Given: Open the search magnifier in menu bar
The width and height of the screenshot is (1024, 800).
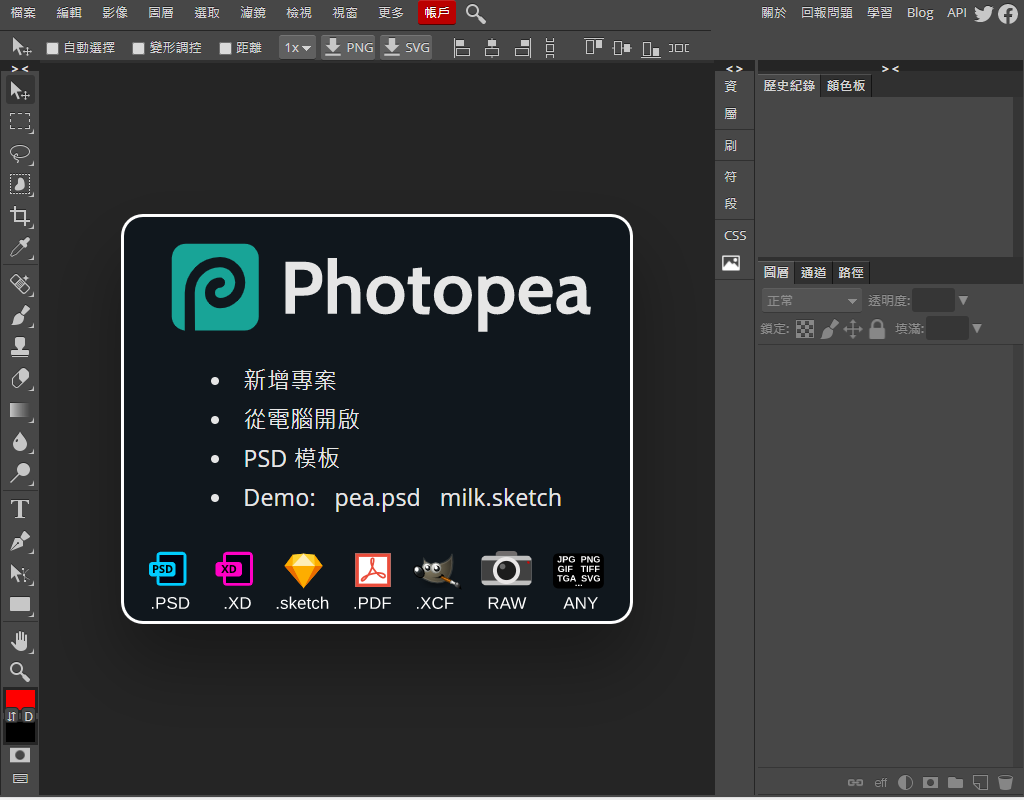Looking at the screenshot, I should pos(475,14).
